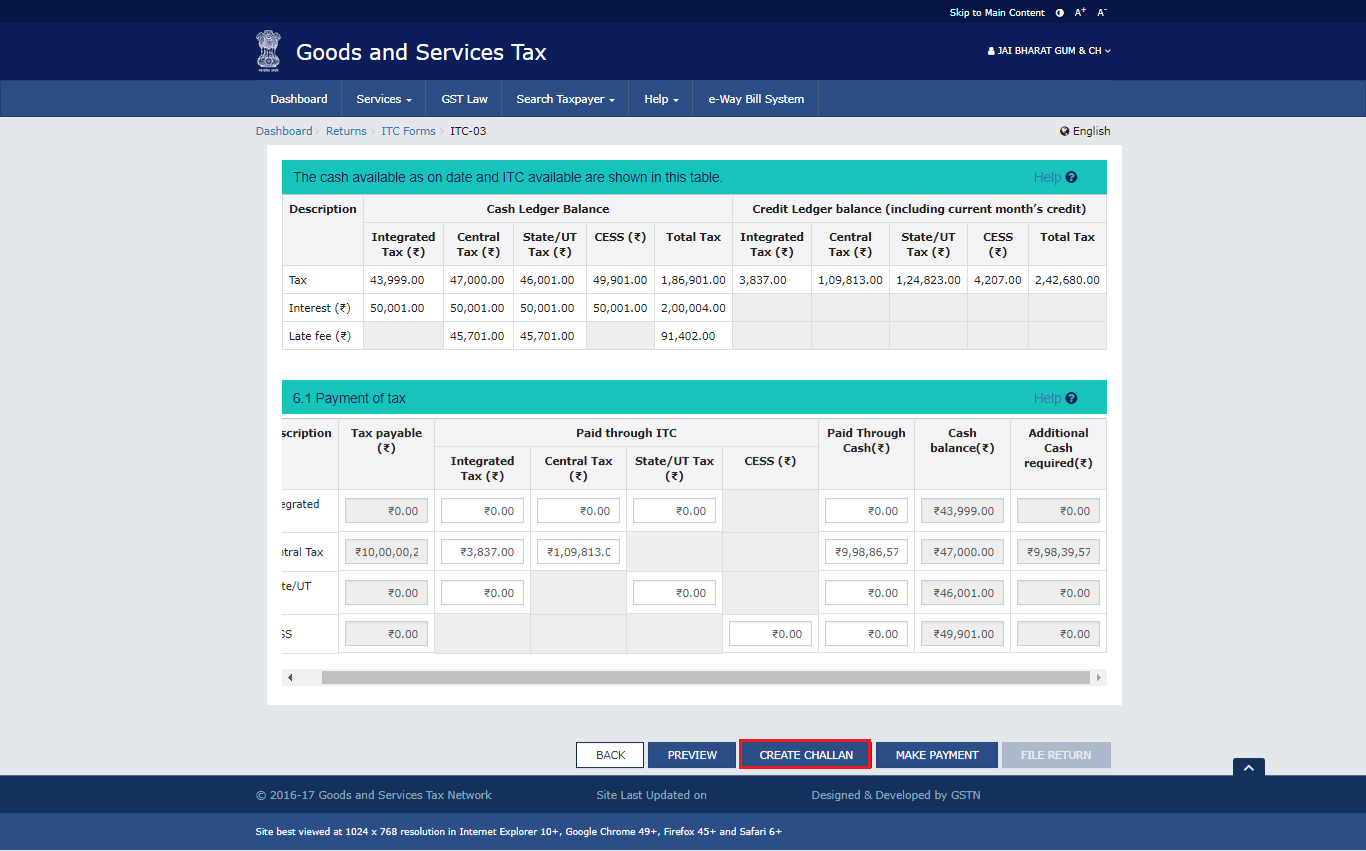Click Cash balance field showing ₹49,901.00
The height and width of the screenshot is (851, 1366).
[962, 634]
